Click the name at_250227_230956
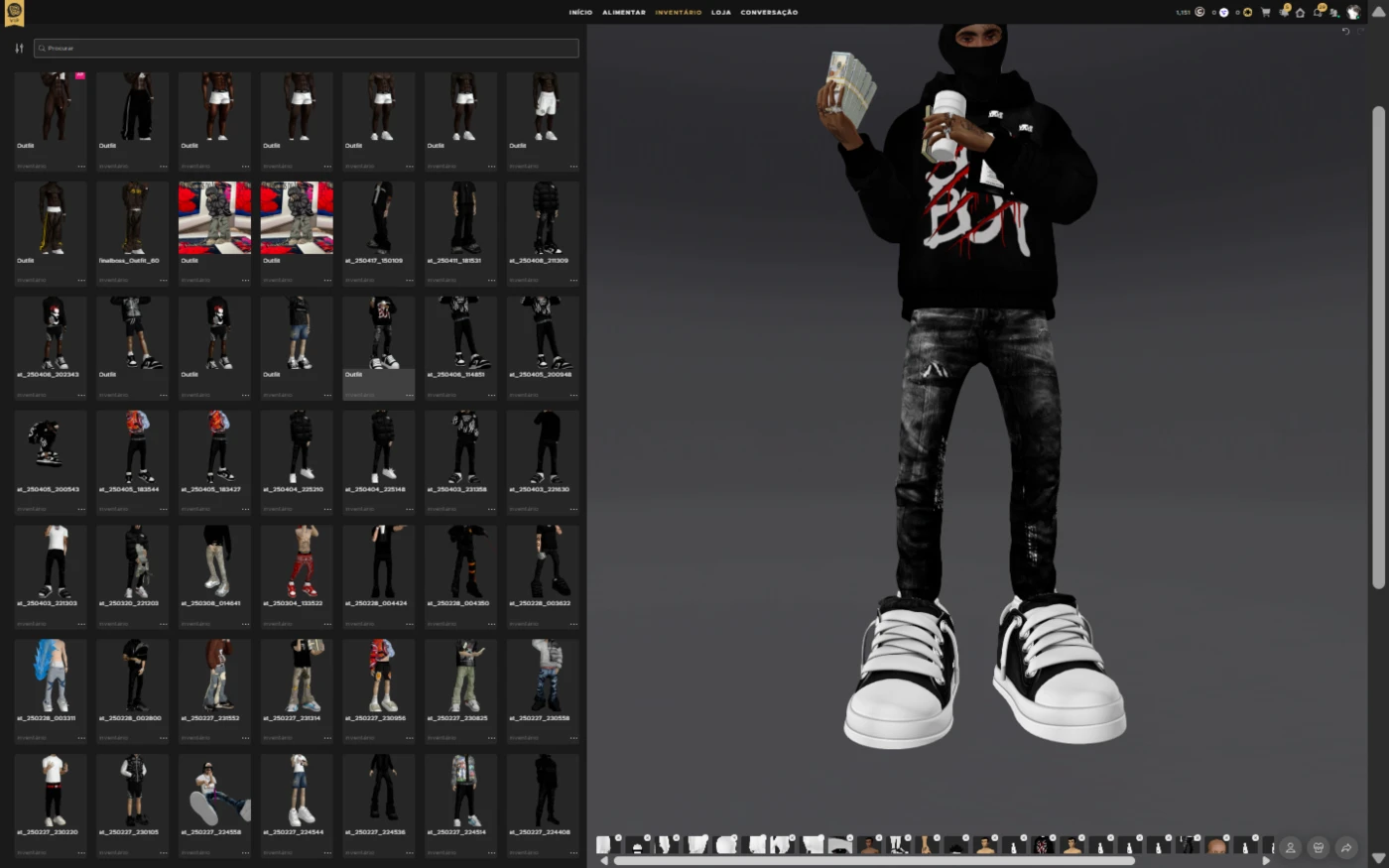This screenshot has width=1389, height=868. point(375,718)
